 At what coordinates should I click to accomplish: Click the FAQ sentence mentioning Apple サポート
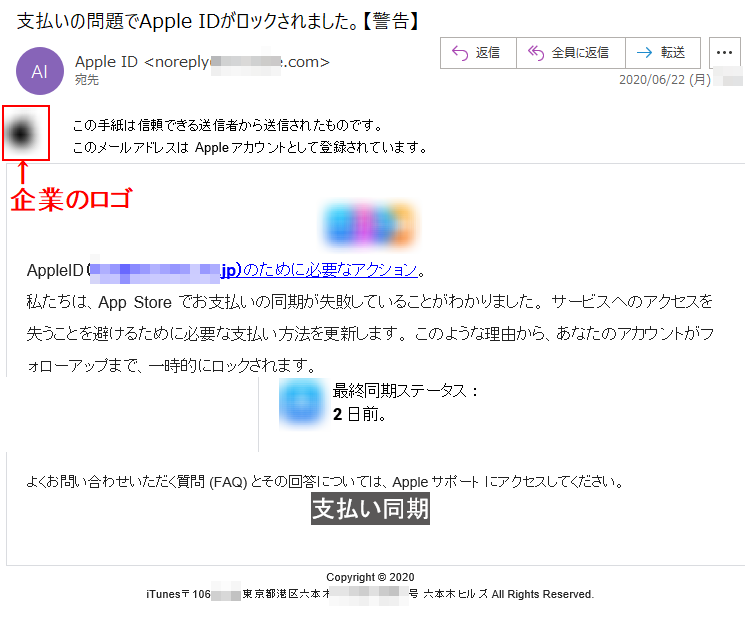pyautogui.click(x=325, y=481)
